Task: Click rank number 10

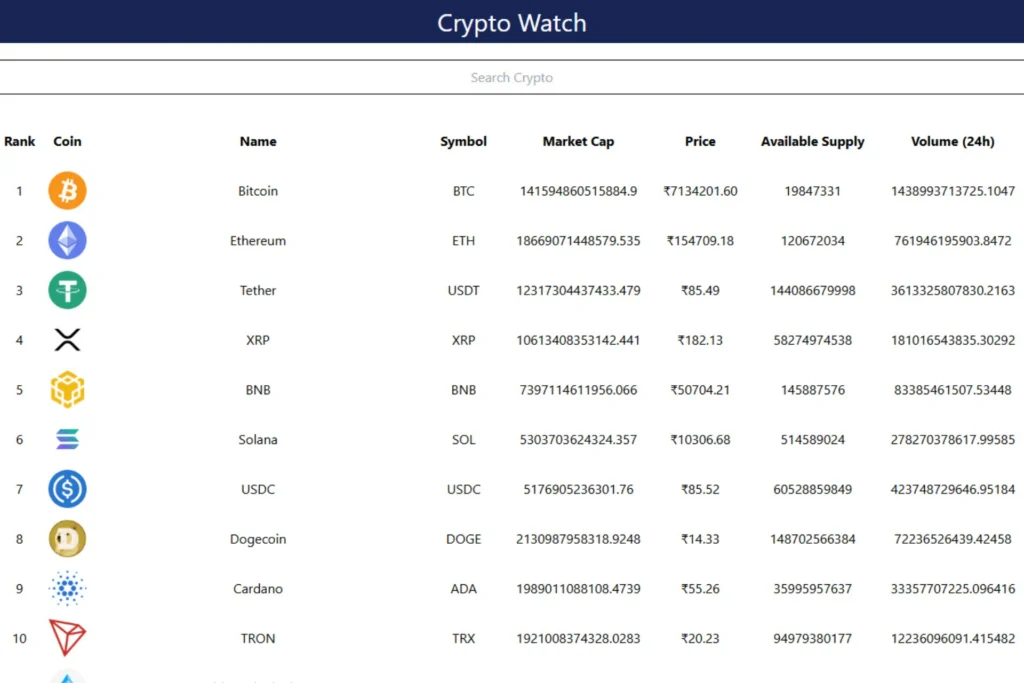Action: pyautogui.click(x=20, y=638)
